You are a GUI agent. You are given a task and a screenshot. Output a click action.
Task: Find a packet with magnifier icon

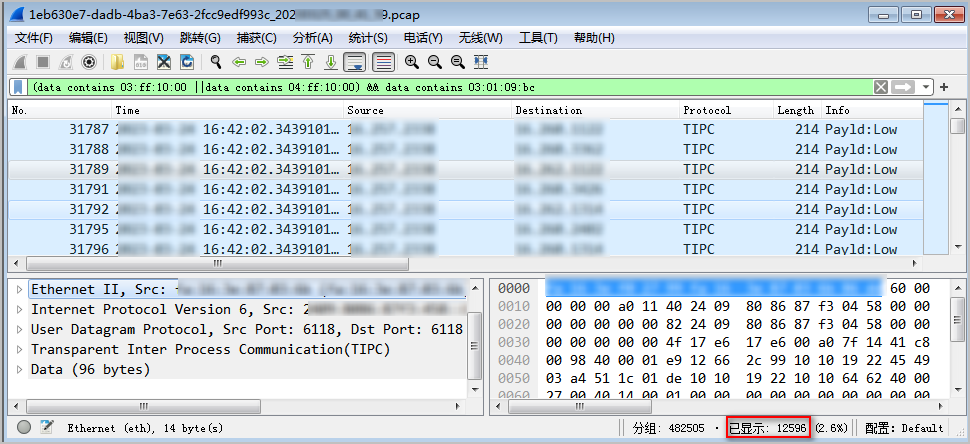[x=215, y=62]
